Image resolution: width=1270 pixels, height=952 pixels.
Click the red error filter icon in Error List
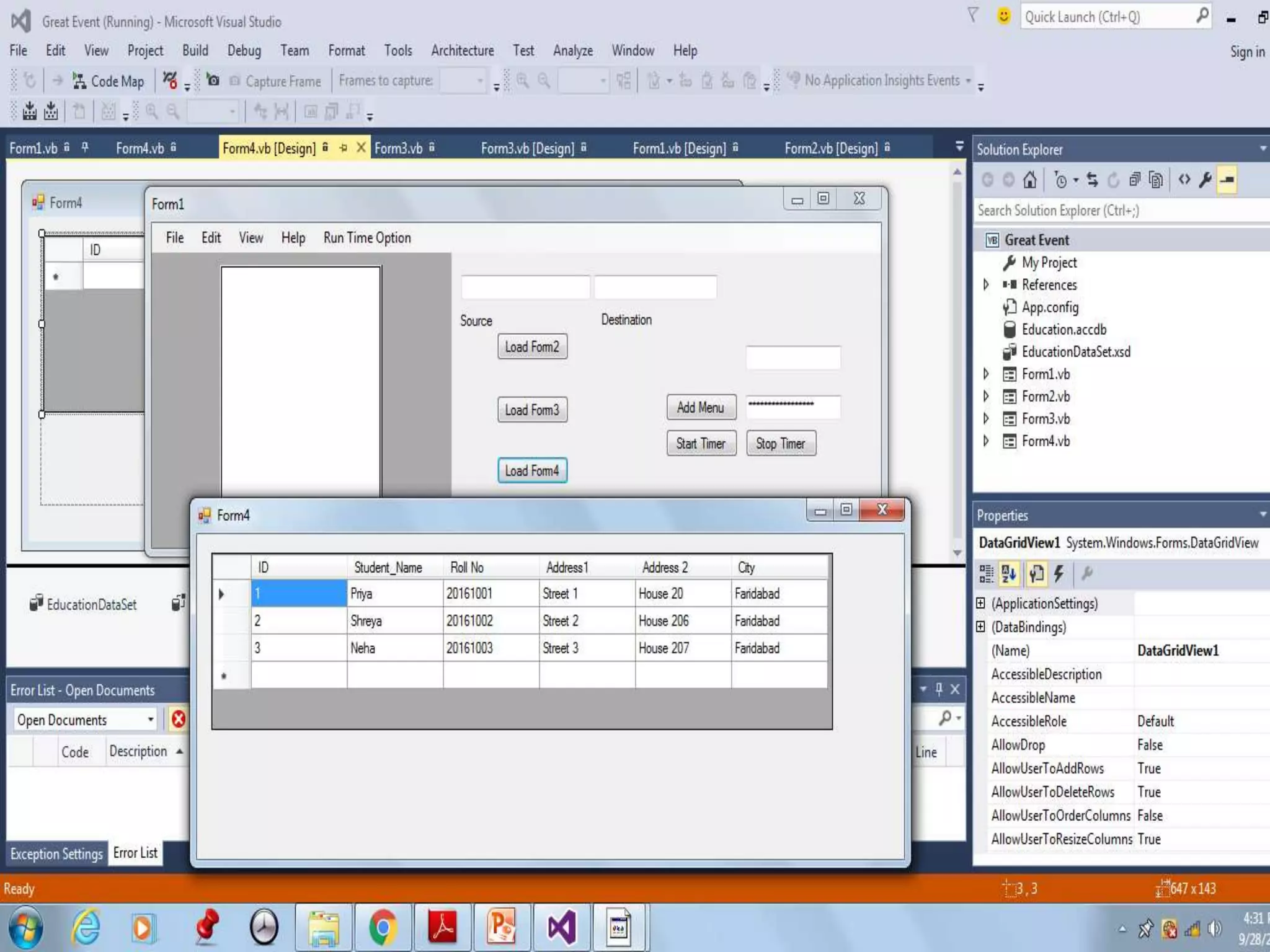179,719
